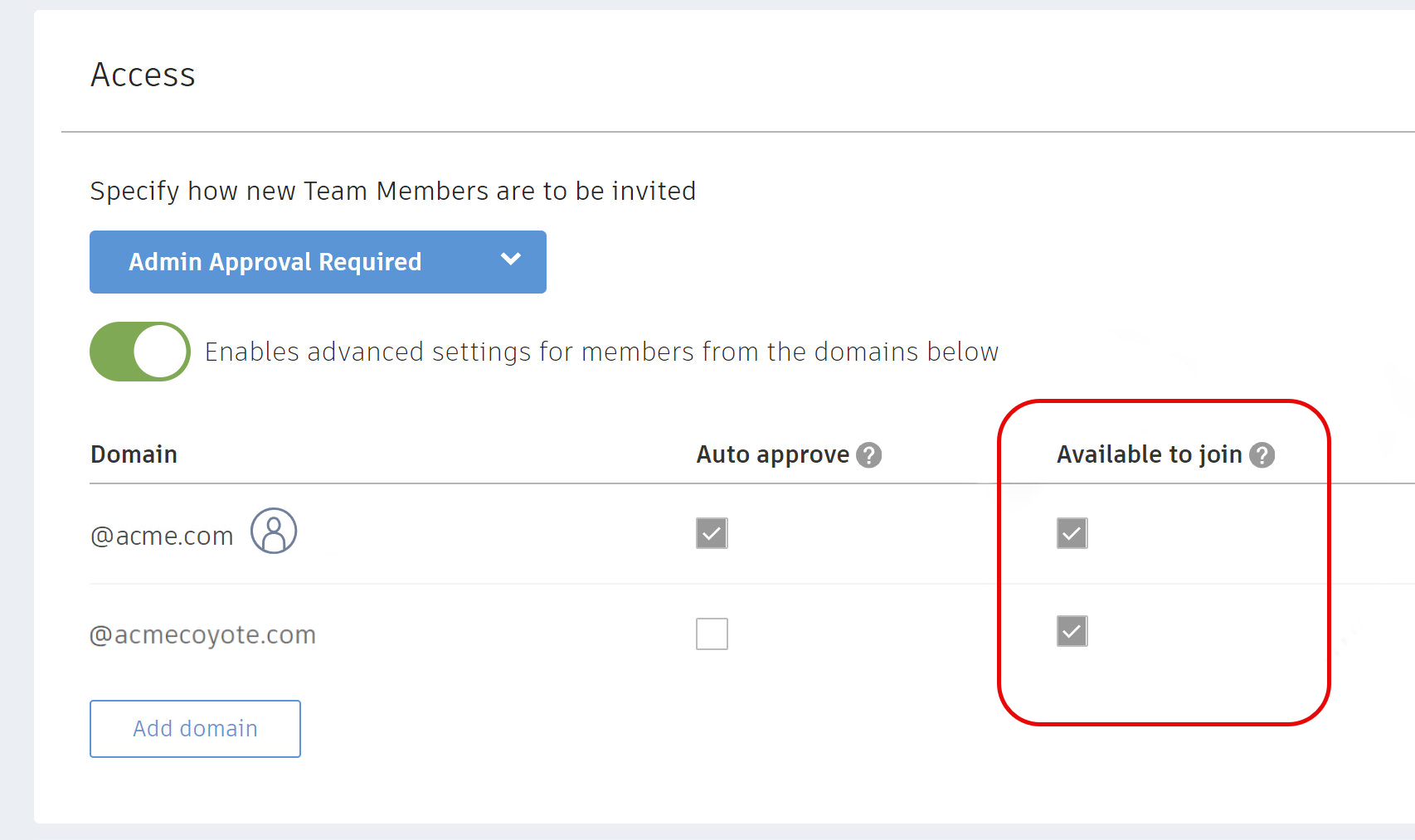This screenshot has height=840, width=1415.
Task: Click the Auto approve column header
Action: tap(771, 454)
